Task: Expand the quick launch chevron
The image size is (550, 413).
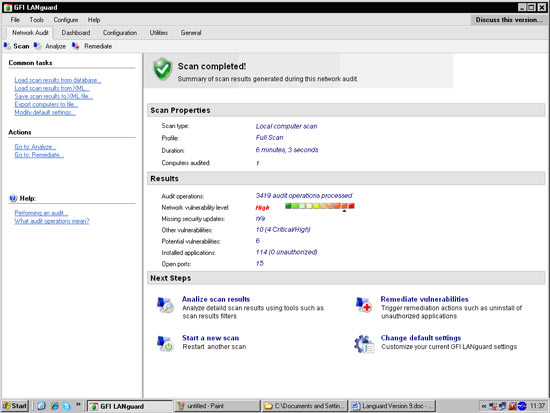Action: click(78, 405)
